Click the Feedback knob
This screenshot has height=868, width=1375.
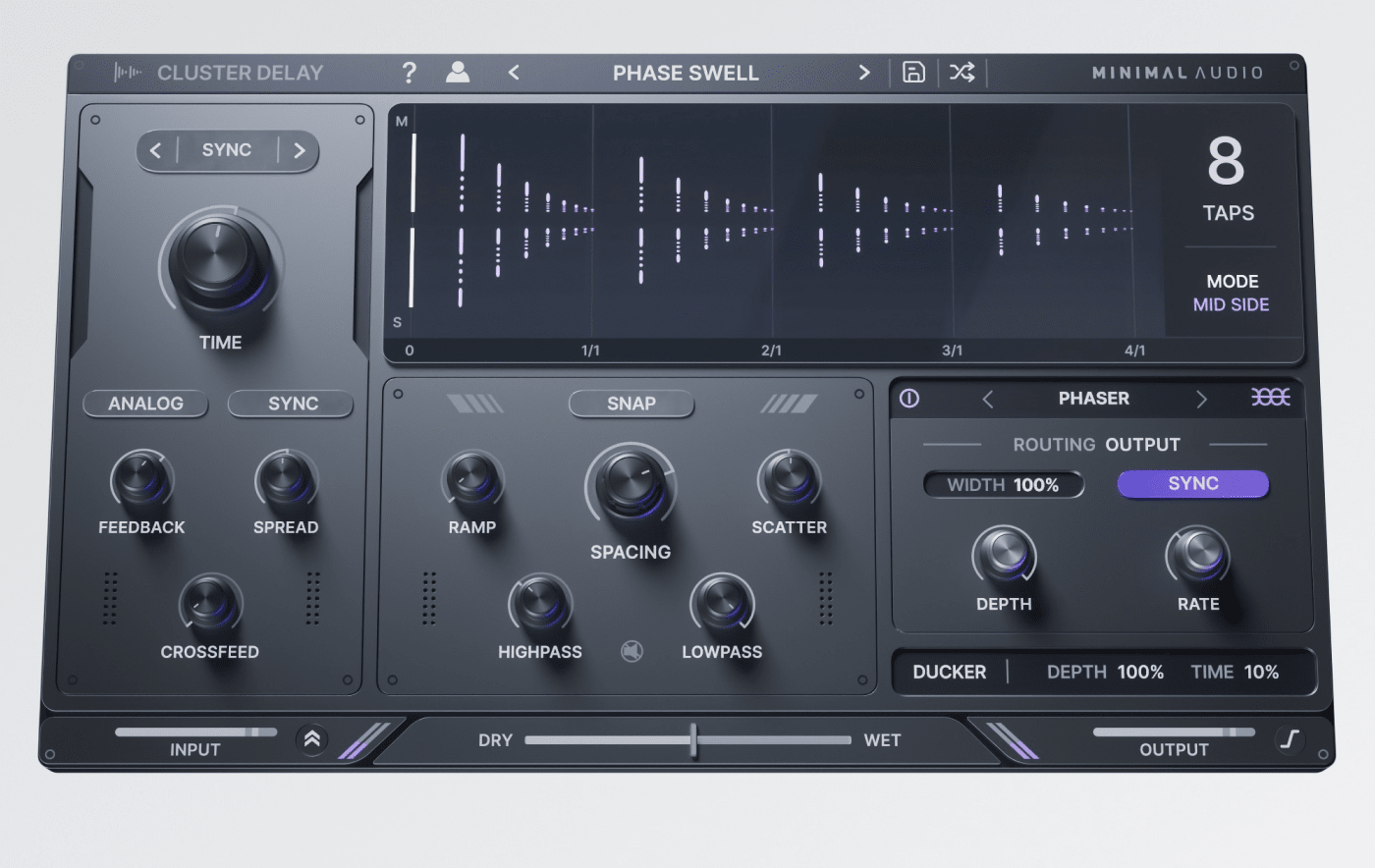[x=141, y=481]
